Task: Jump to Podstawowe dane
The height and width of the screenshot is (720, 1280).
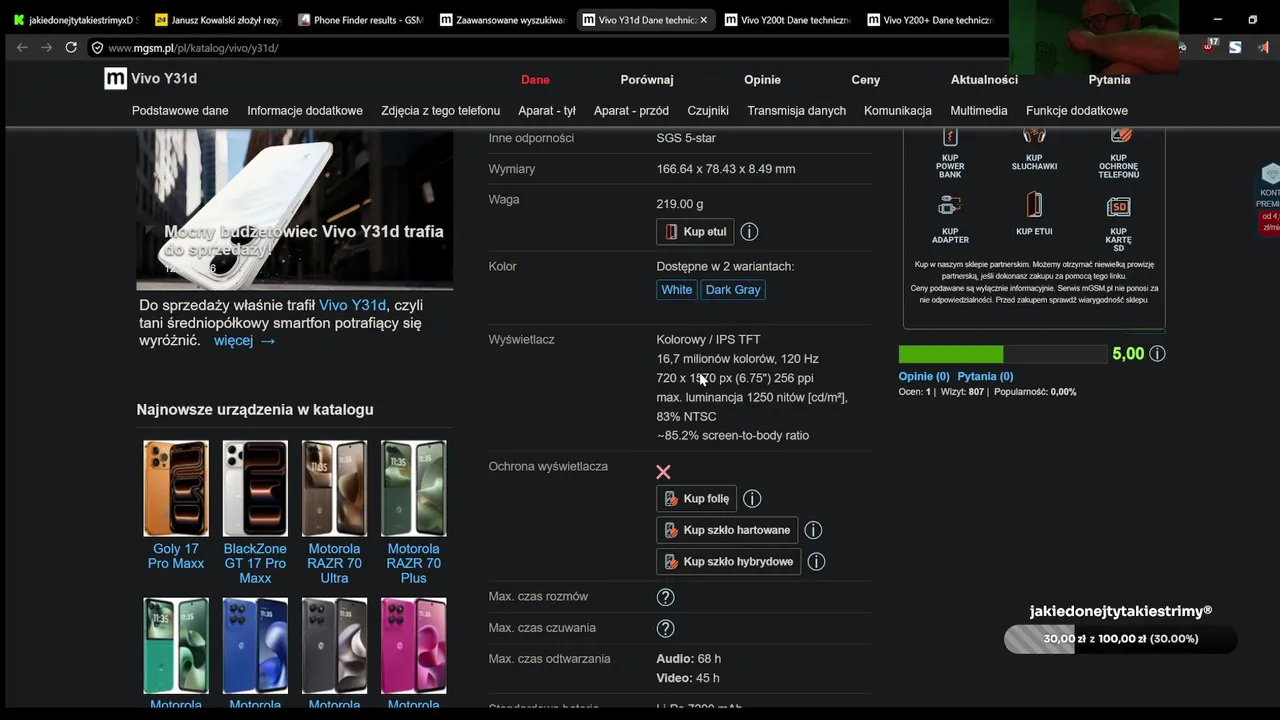Action: [180, 111]
